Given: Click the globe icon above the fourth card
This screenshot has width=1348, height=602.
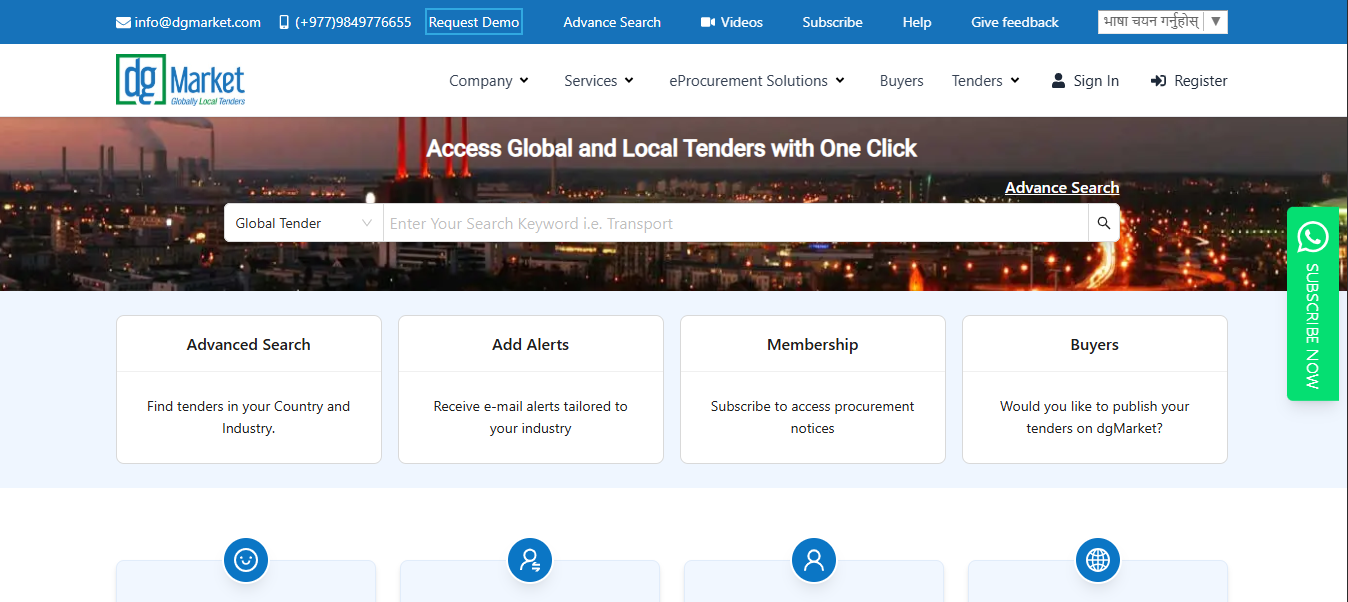Looking at the screenshot, I should (x=1097, y=560).
